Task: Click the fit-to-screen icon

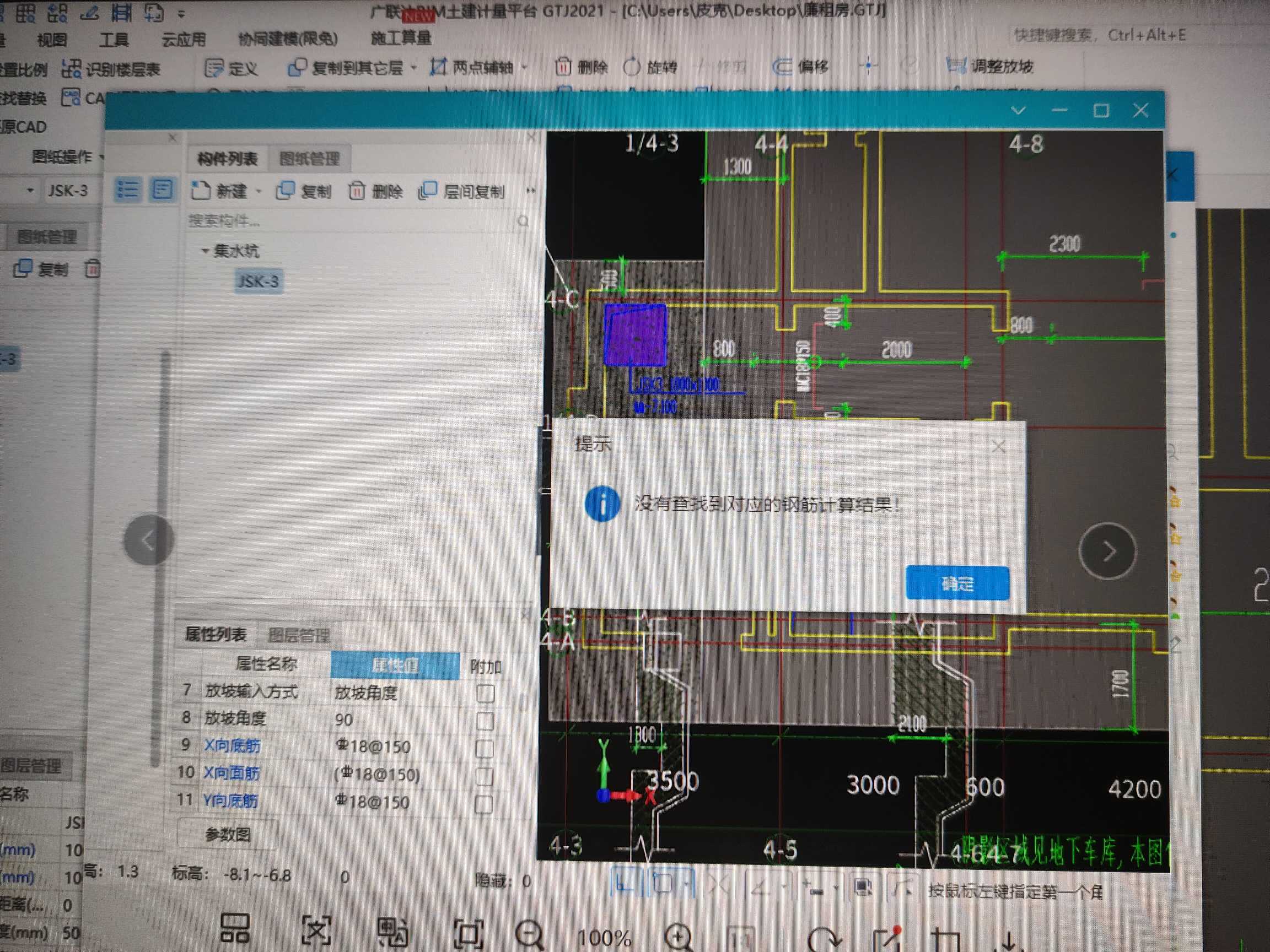Action: pos(469,934)
